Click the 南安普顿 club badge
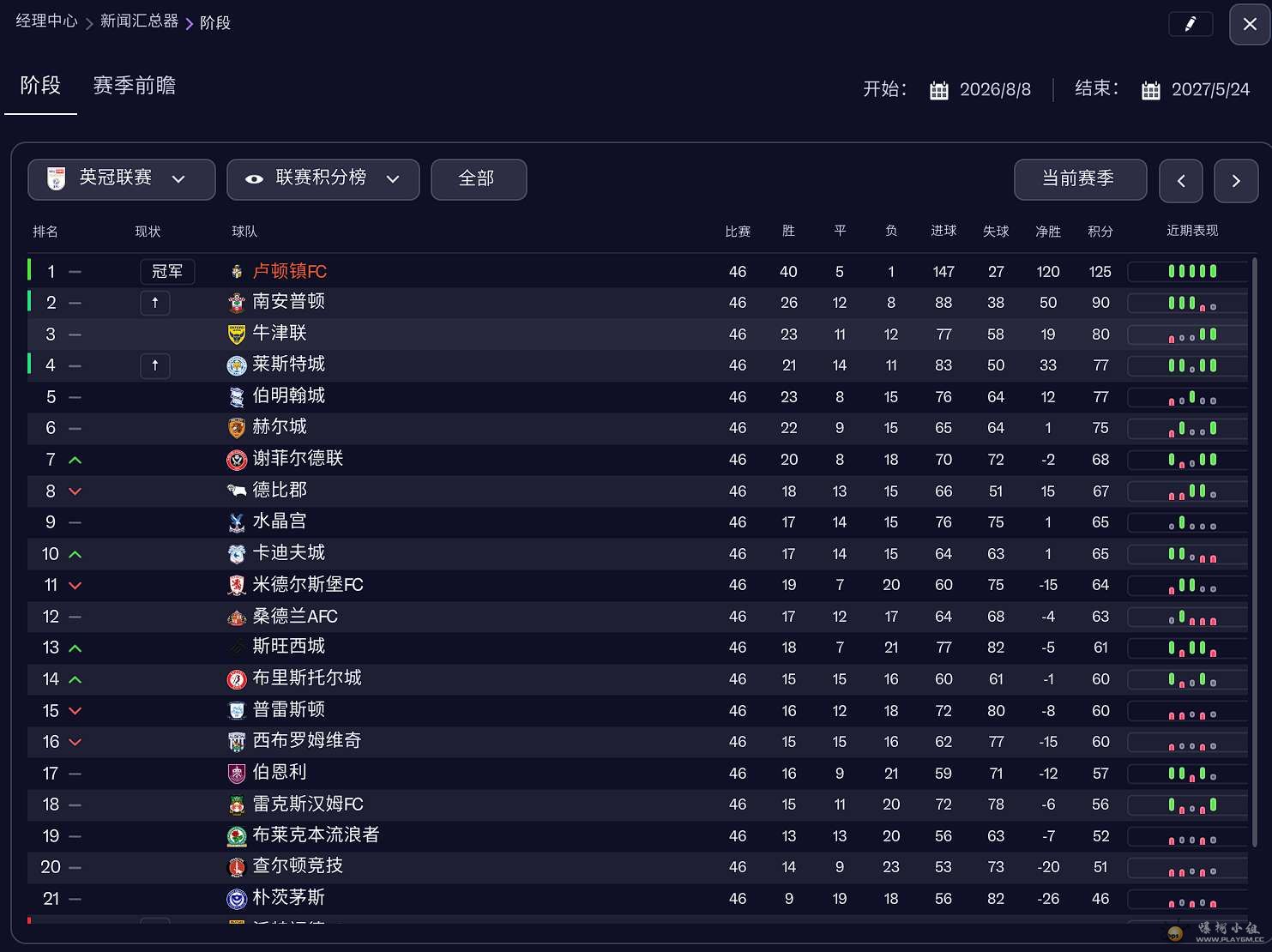Image resolution: width=1272 pixels, height=952 pixels. (237, 303)
